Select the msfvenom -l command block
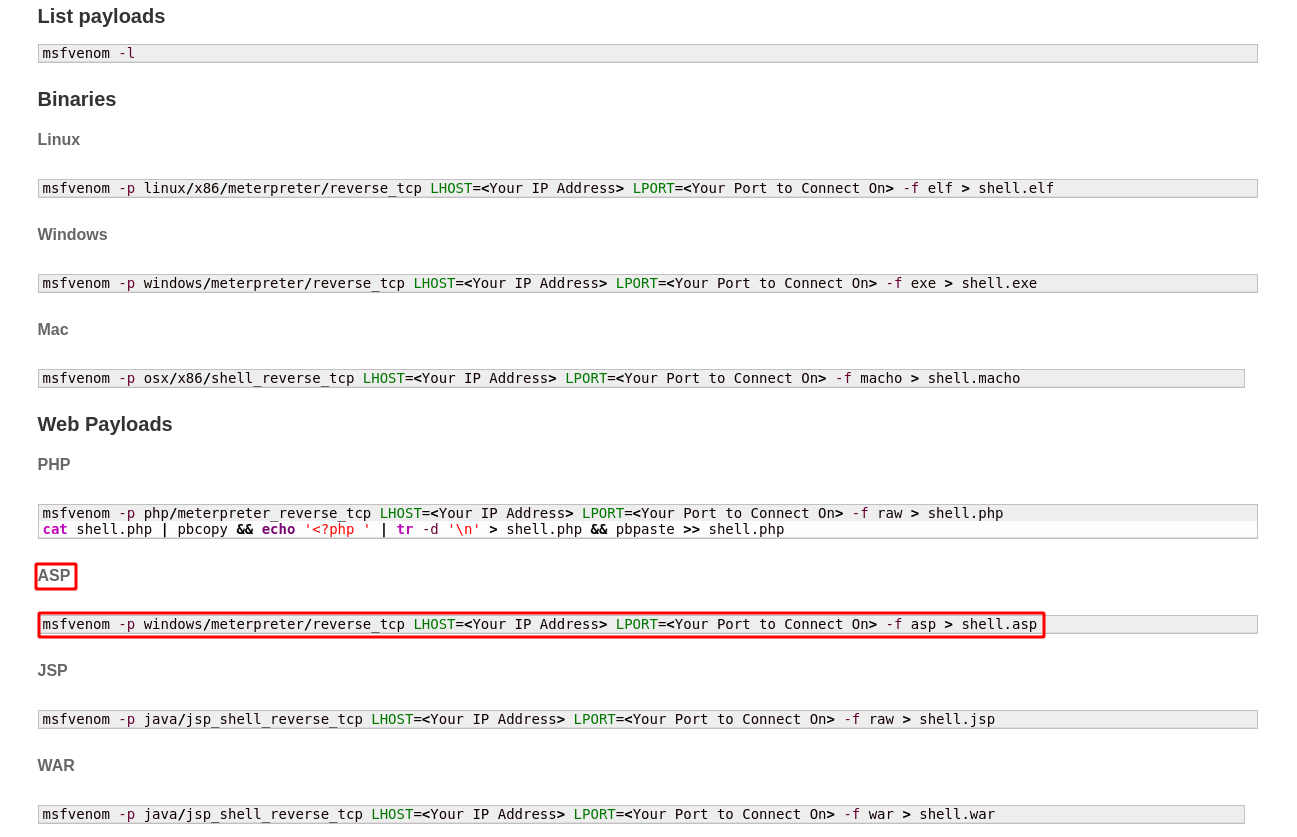Screen dimensions: 1297x837 pyautogui.click(x=647, y=53)
